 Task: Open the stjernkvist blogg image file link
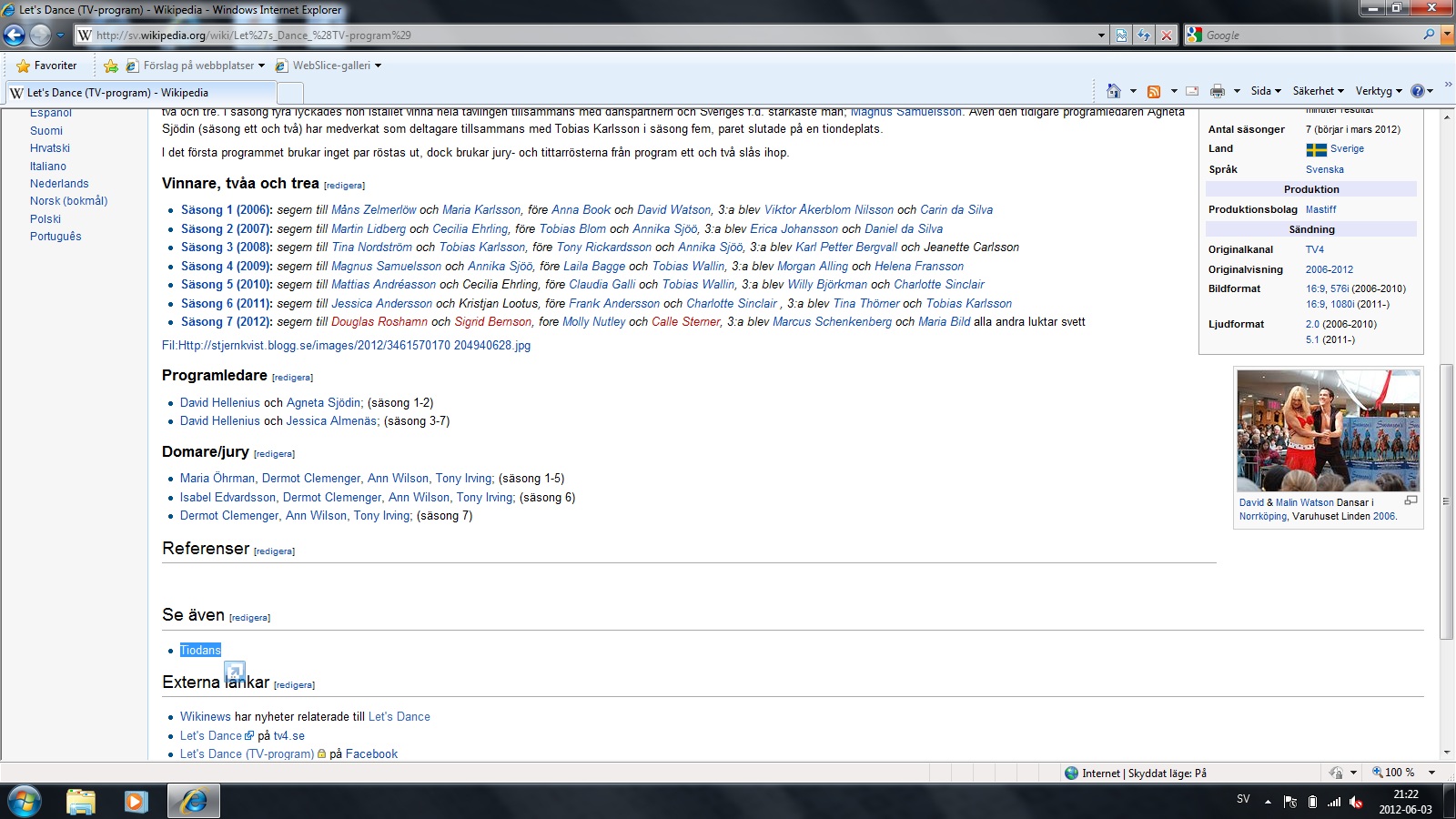pyautogui.click(x=346, y=346)
